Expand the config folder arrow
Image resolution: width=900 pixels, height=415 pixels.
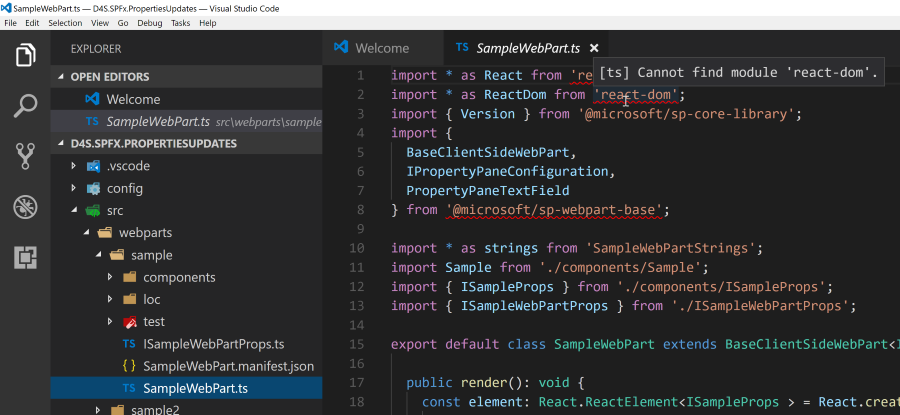click(x=73, y=189)
